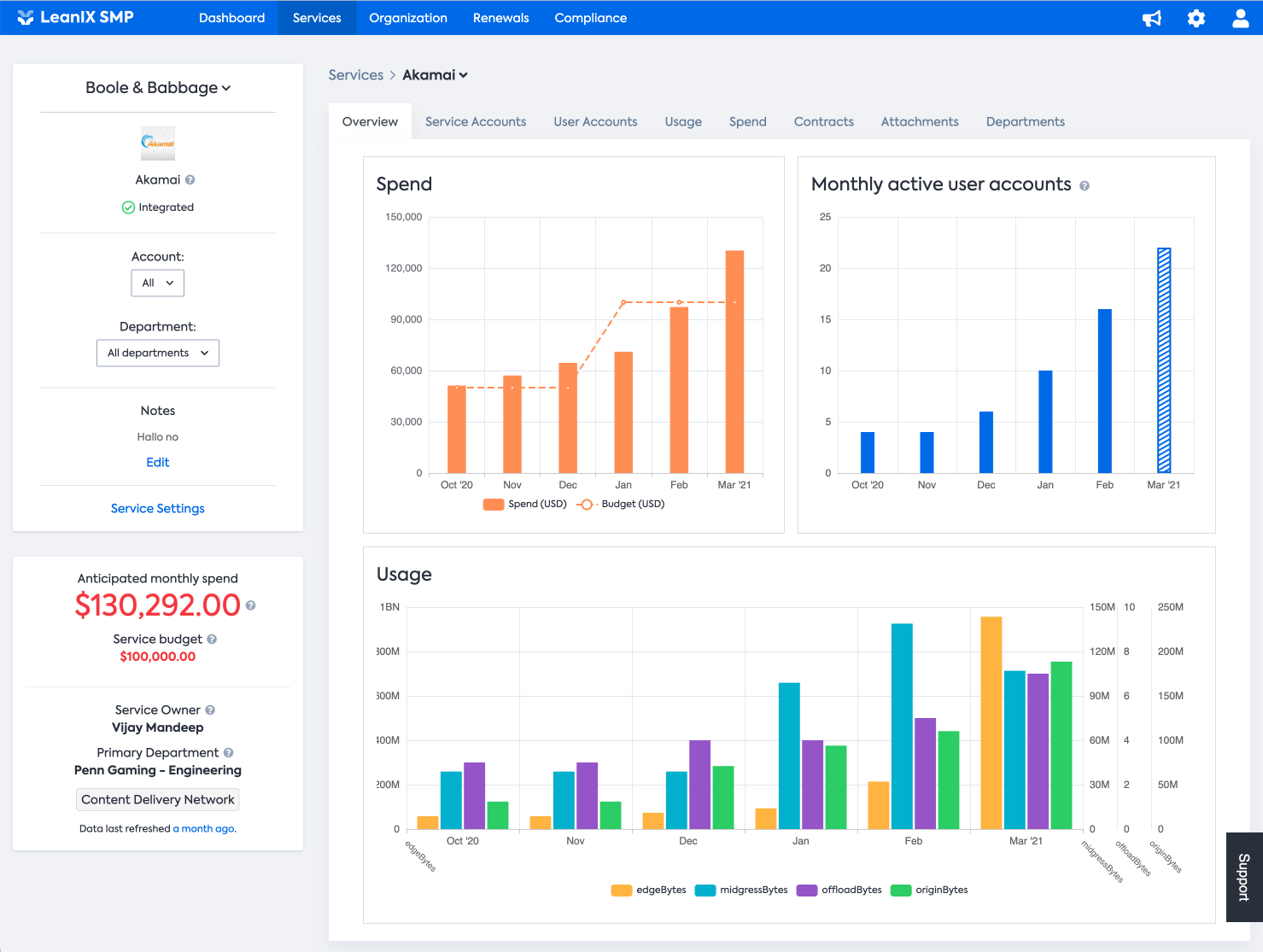Click the Feb bar in active user accounts chart

[1105, 391]
